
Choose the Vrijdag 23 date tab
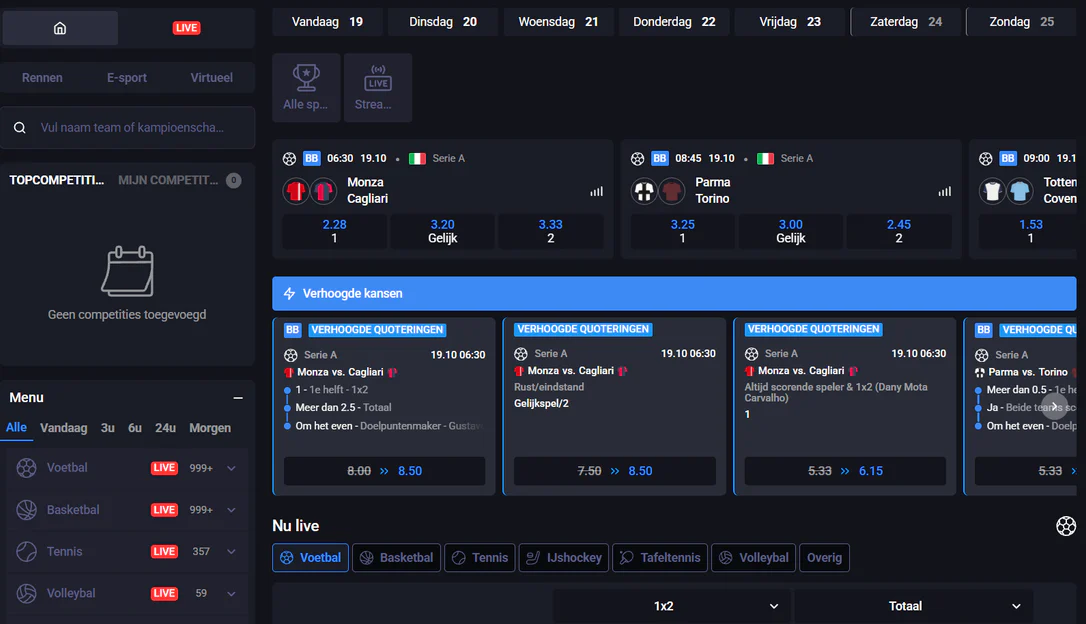click(790, 21)
